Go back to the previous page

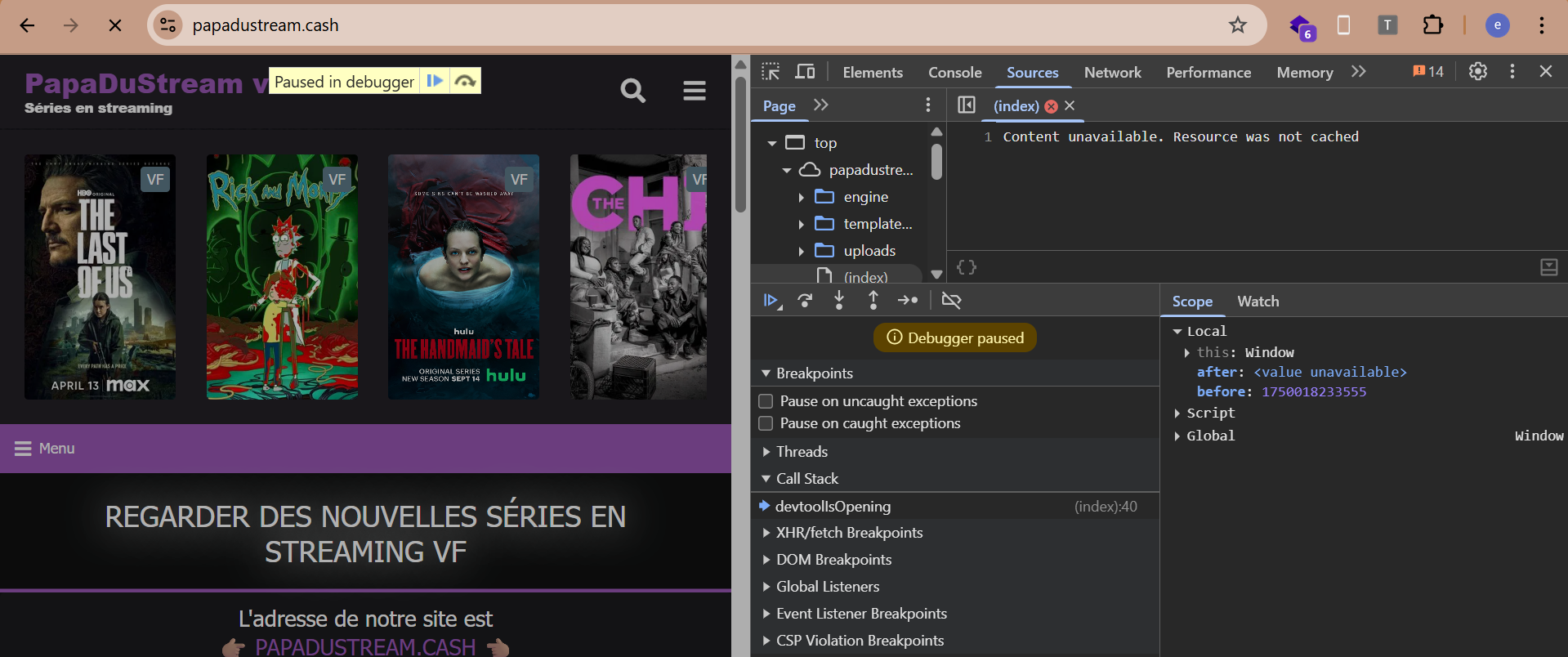pos(27,25)
